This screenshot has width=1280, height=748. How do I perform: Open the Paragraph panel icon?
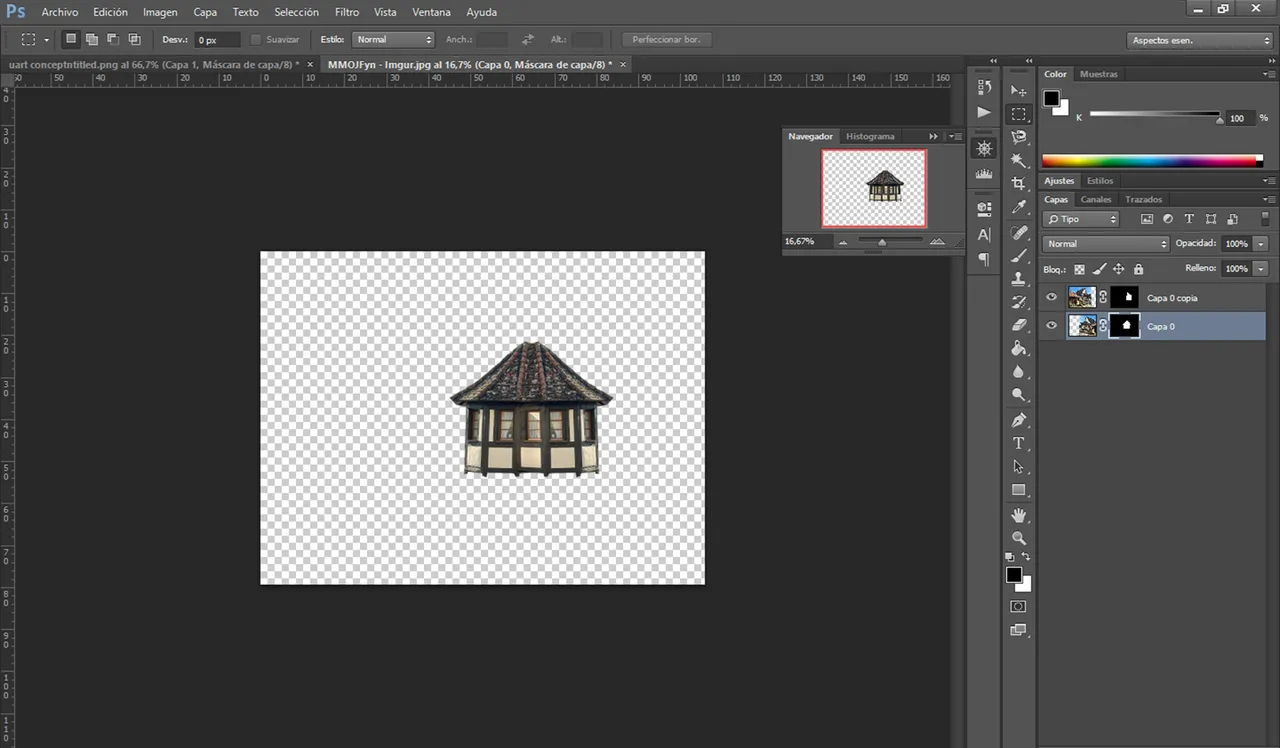coord(984,259)
